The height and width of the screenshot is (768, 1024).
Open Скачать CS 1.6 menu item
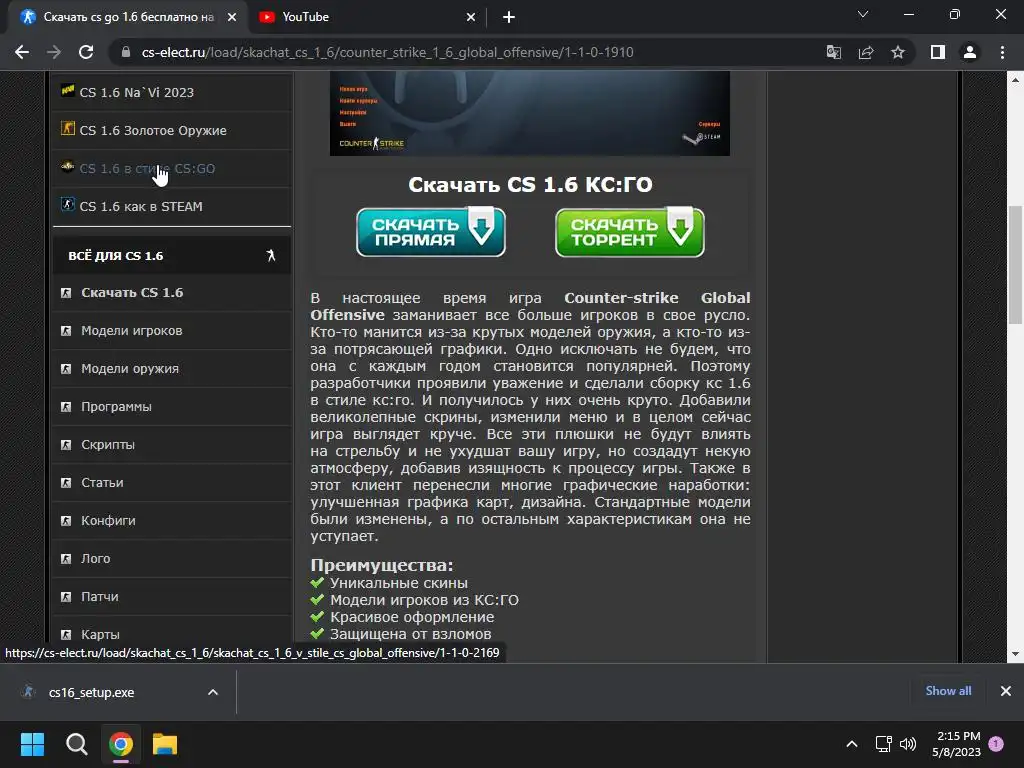pyautogui.click(x=132, y=293)
